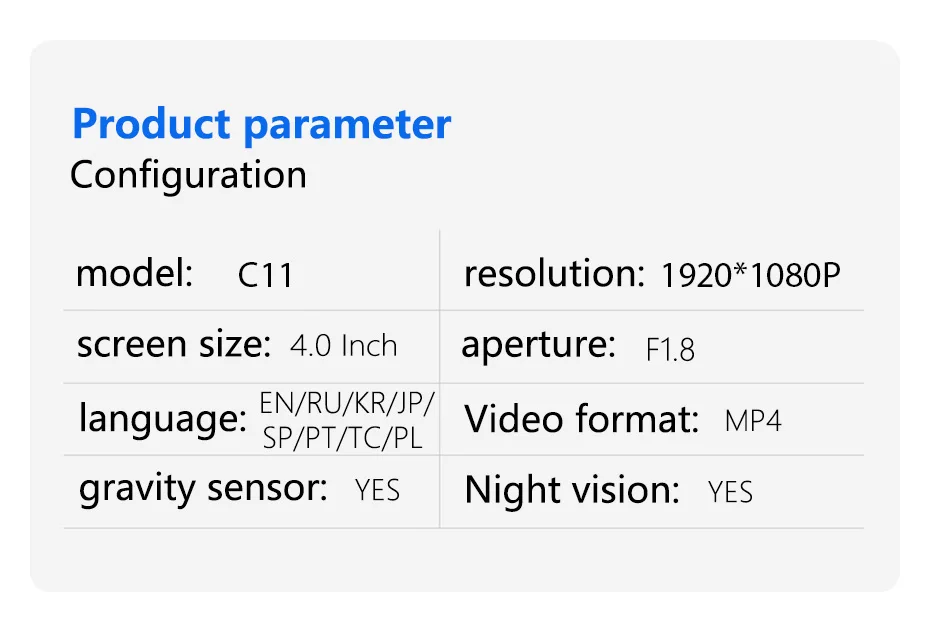The height and width of the screenshot is (620, 930).
Task: Select the C11 model value
Action: [x=265, y=275]
